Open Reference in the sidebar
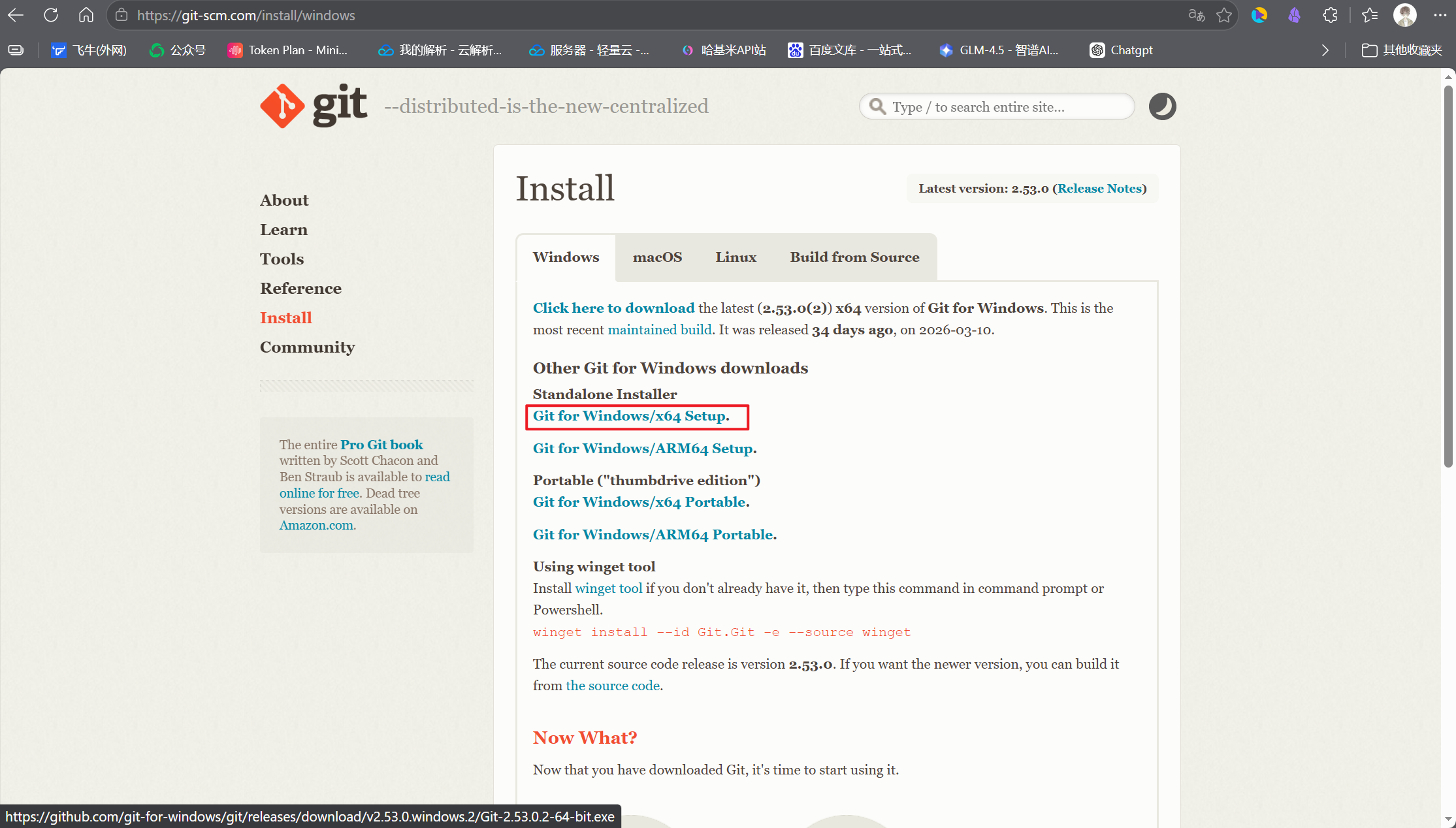1456x828 pixels. point(300,289)
